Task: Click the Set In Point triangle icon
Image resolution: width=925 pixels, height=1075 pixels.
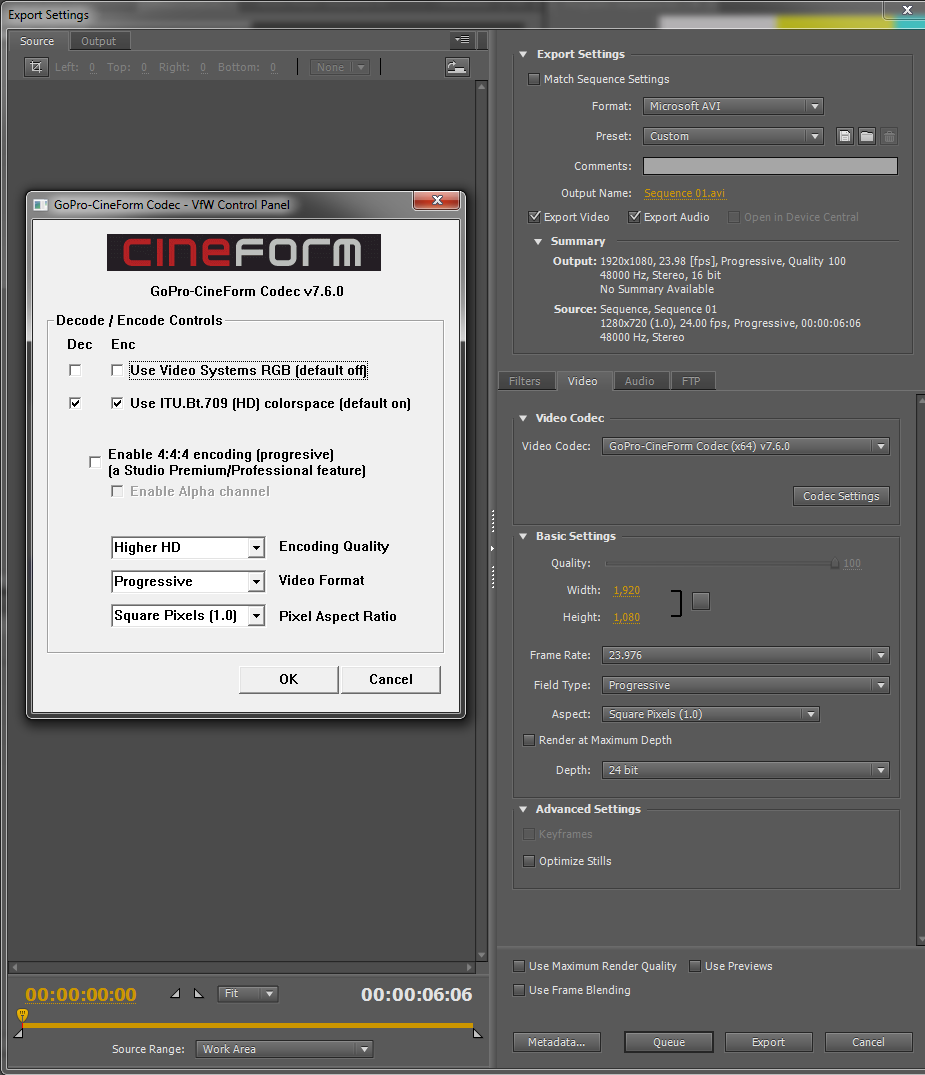Action: coord(176,994)
